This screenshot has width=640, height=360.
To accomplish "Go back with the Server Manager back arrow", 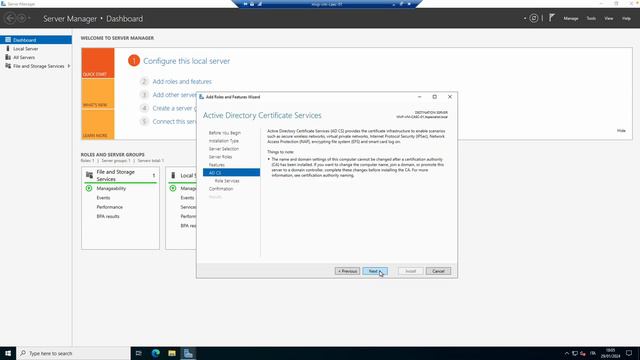I will point(10,18).
